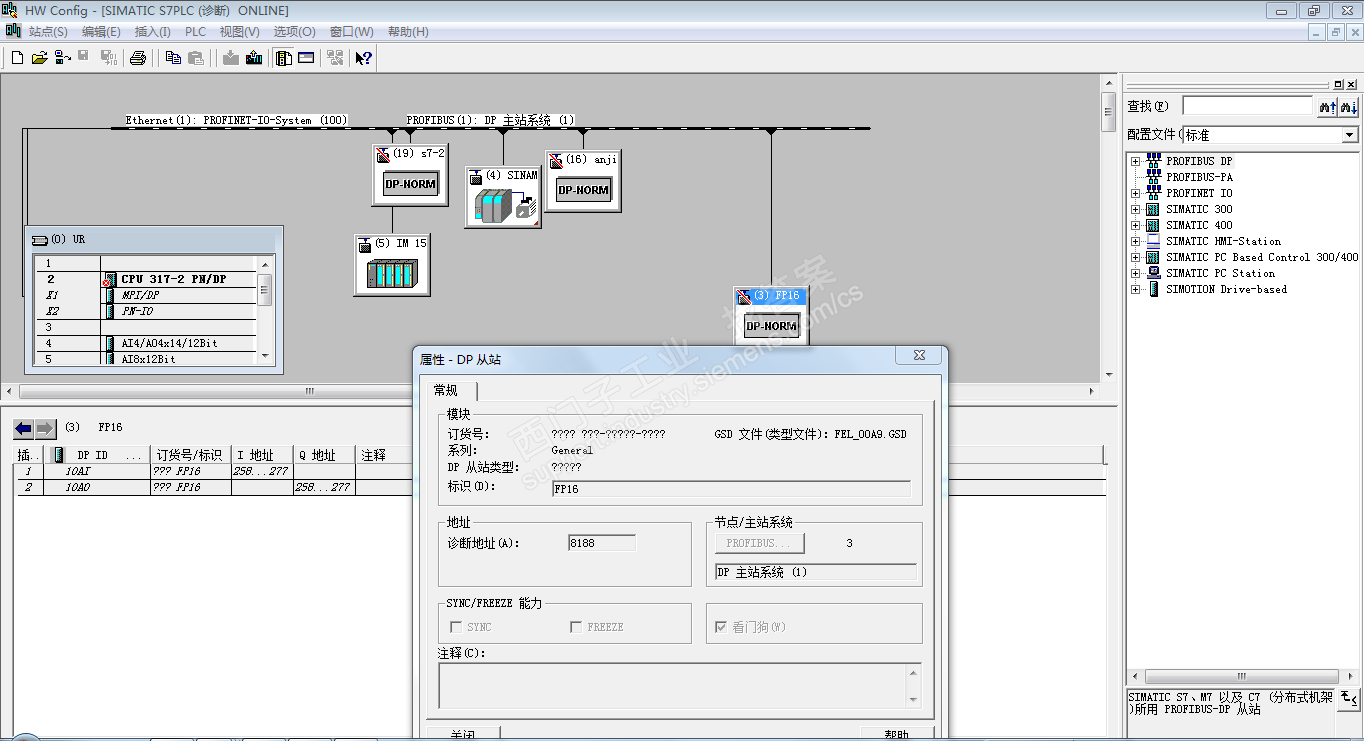This screenshot has height=741, width=1364.
Task: Click the station window vertical scrollbar
Action: 1108,227
